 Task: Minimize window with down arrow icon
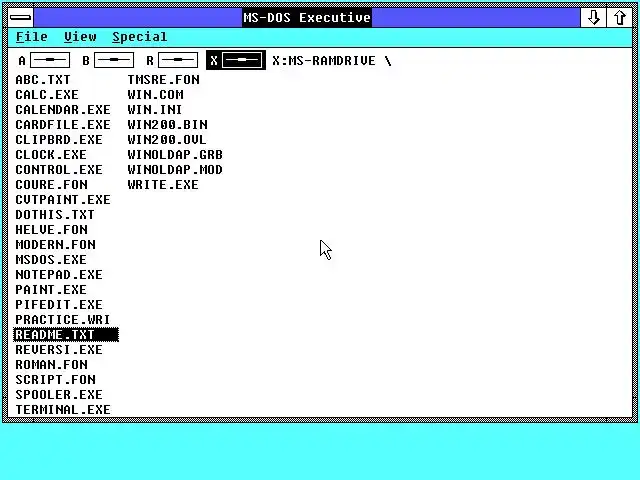coord(593,18)
